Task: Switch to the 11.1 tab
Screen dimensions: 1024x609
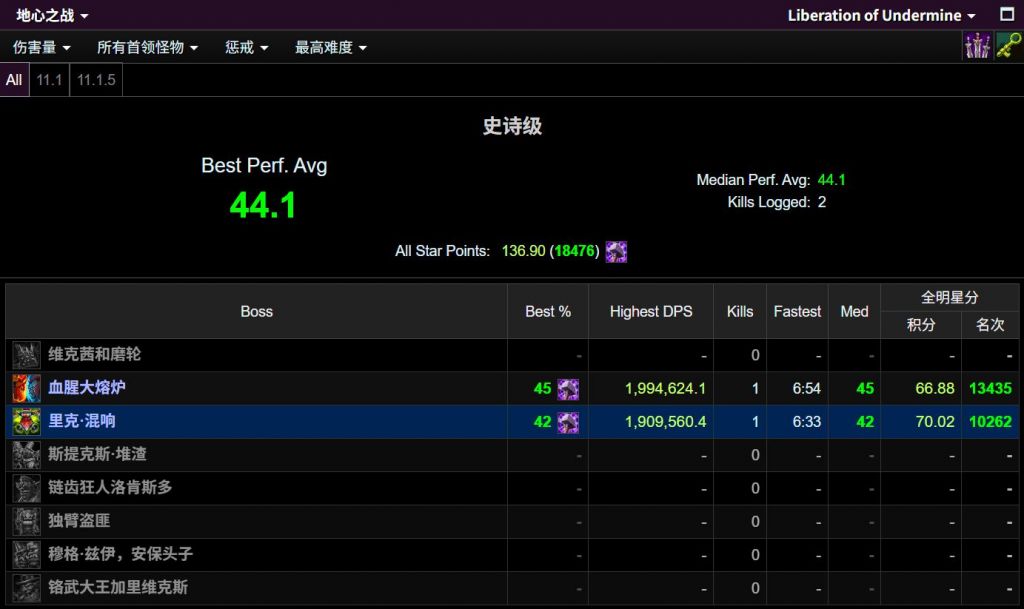Action: coord(48,80)
